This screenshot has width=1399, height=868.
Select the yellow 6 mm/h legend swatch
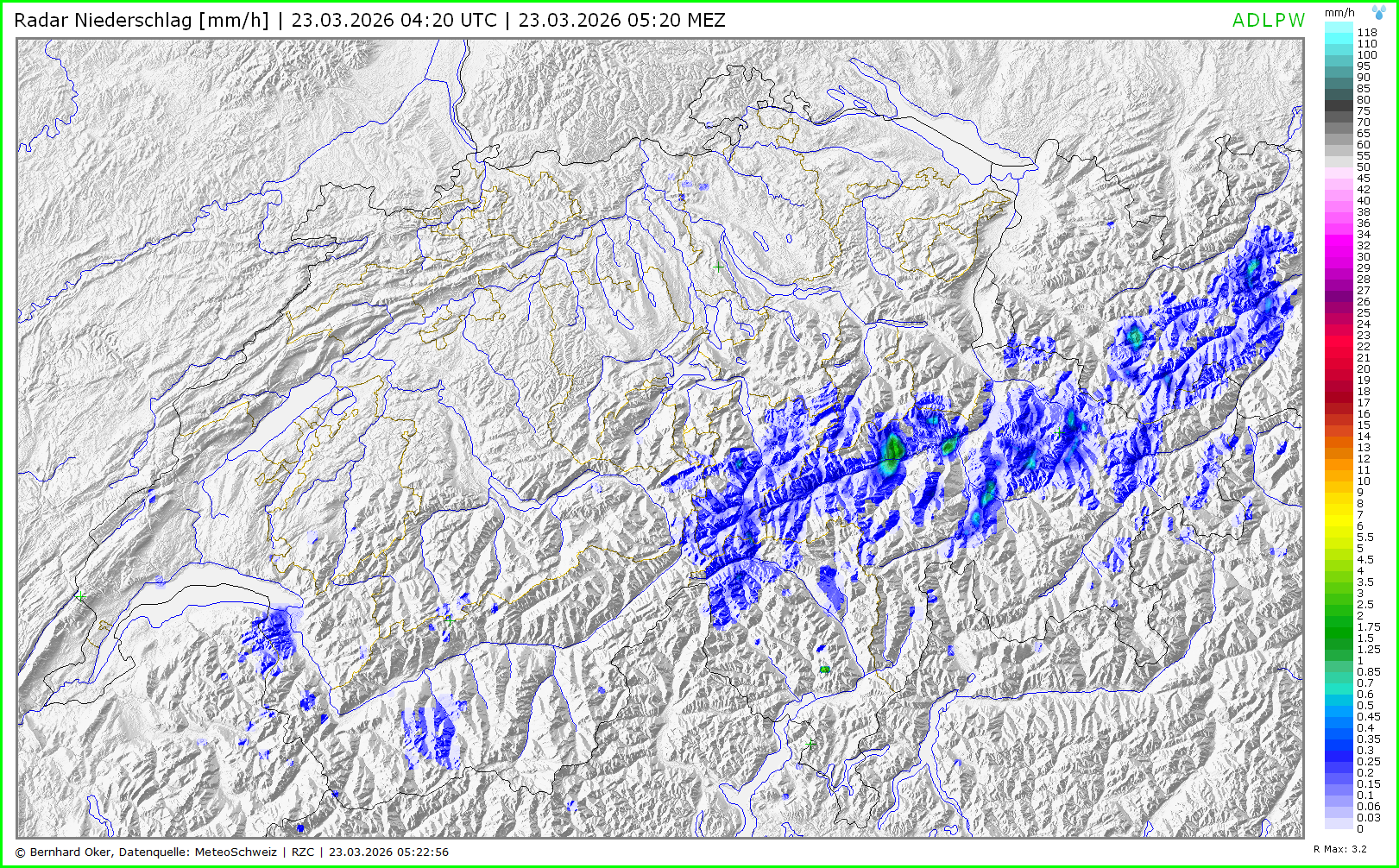click(1339, 525)
